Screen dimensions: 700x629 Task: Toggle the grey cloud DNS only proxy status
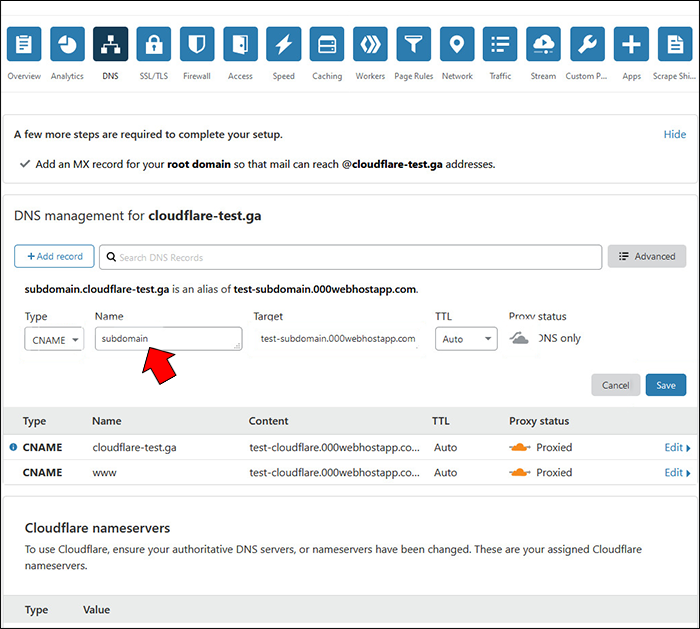[519, 338]
